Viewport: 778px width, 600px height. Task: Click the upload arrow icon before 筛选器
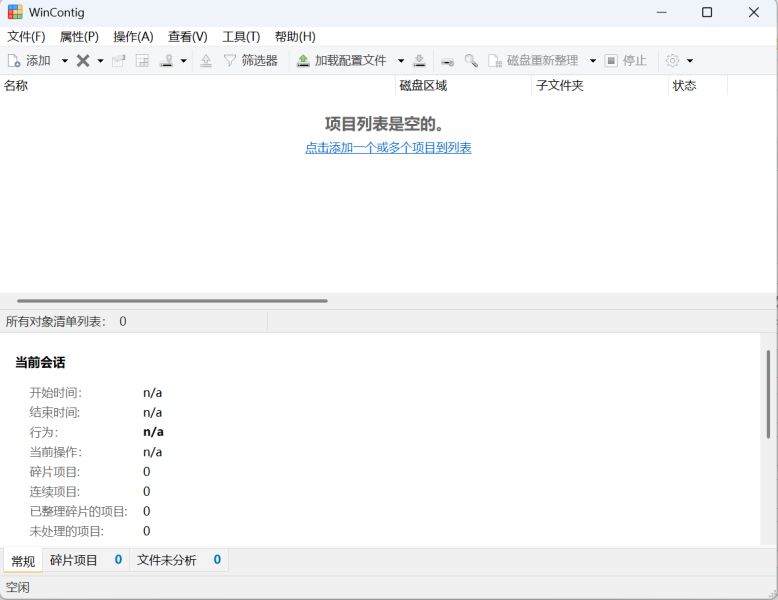(206, 61)
